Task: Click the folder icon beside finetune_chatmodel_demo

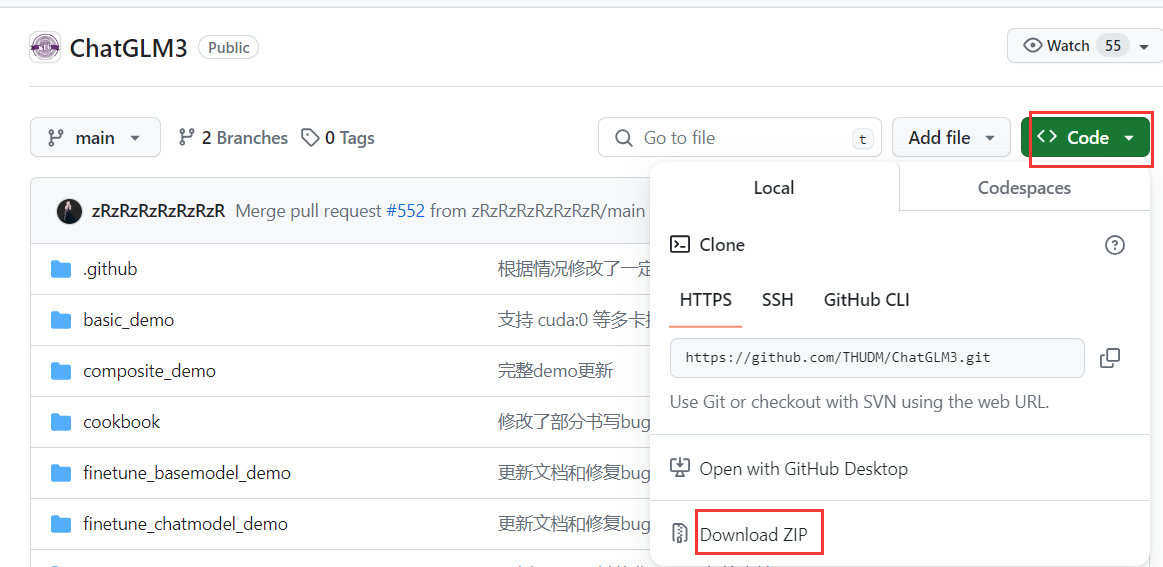Action: click(61, 524)
